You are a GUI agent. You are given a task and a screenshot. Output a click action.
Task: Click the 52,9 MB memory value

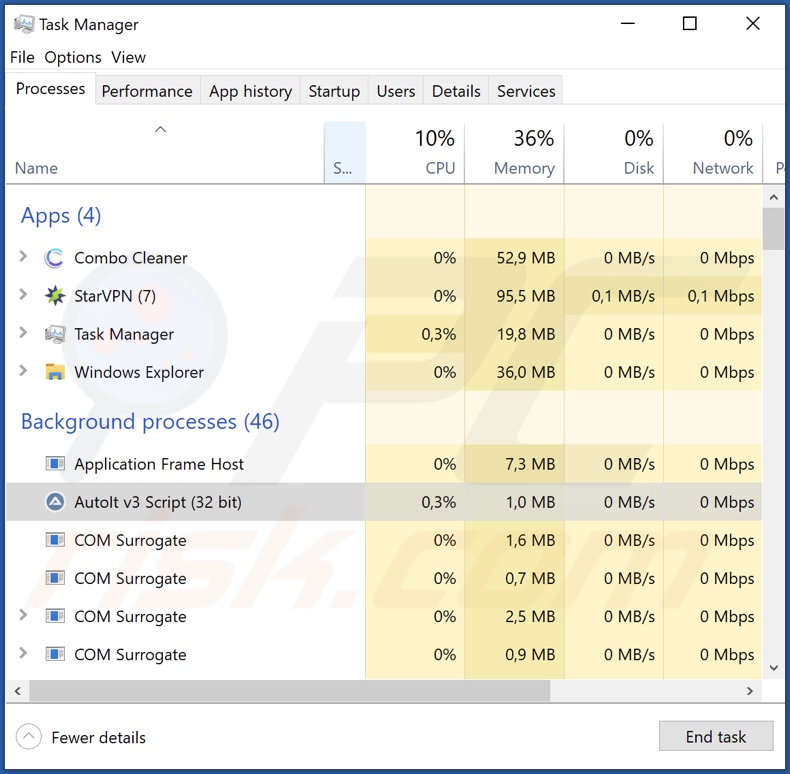point(525,258)
